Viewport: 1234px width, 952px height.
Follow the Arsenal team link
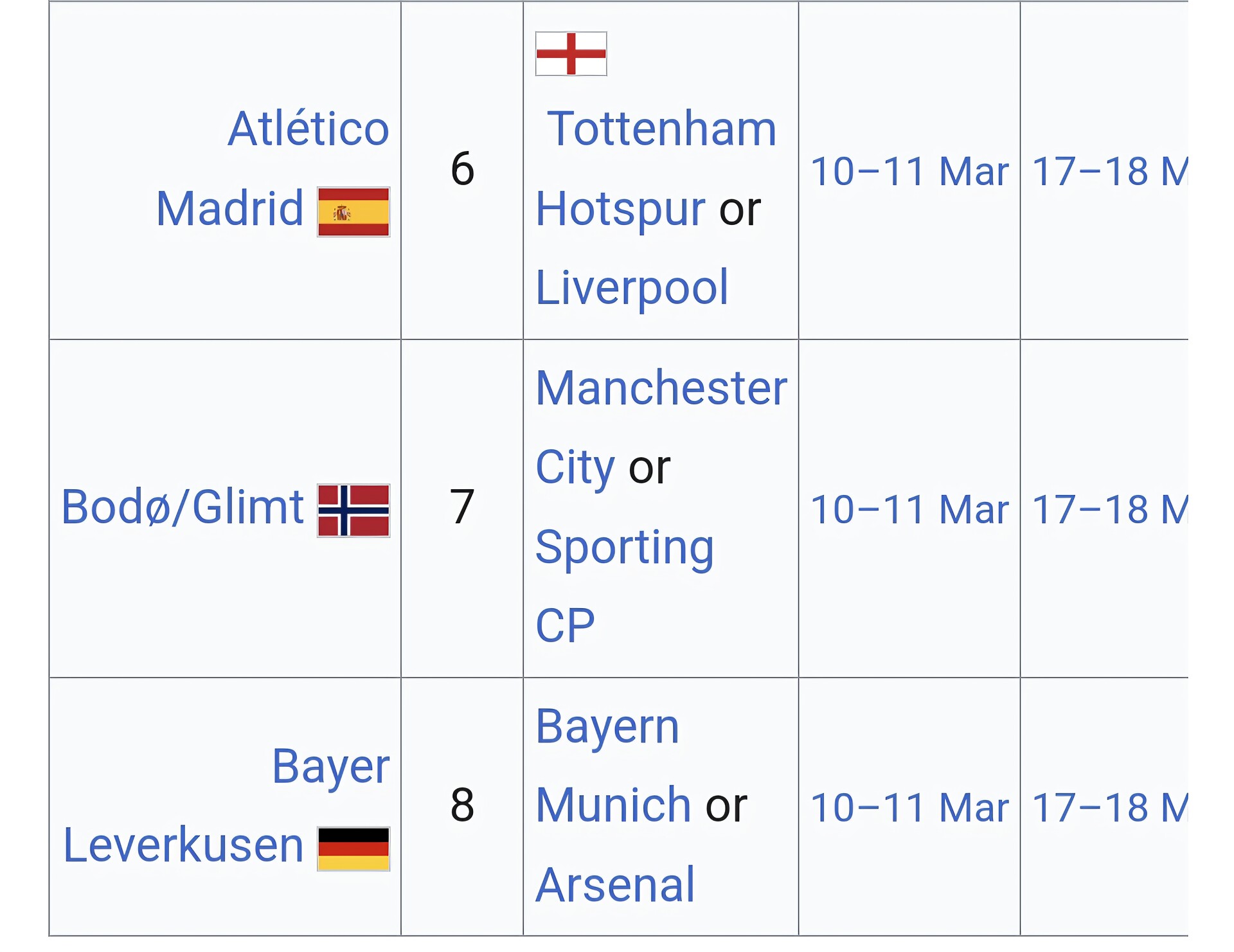(615, 885)
